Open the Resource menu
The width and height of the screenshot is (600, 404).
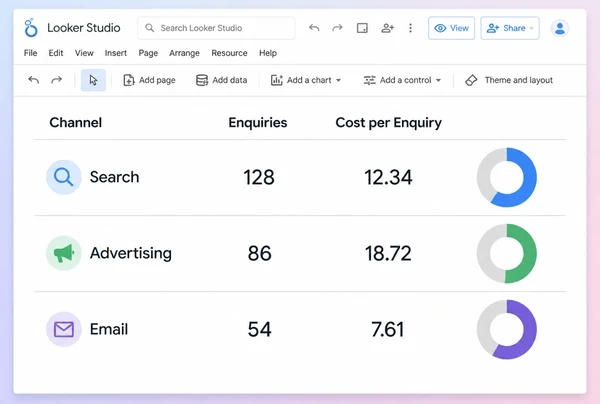pyautogui.click(x=229, y=53)
